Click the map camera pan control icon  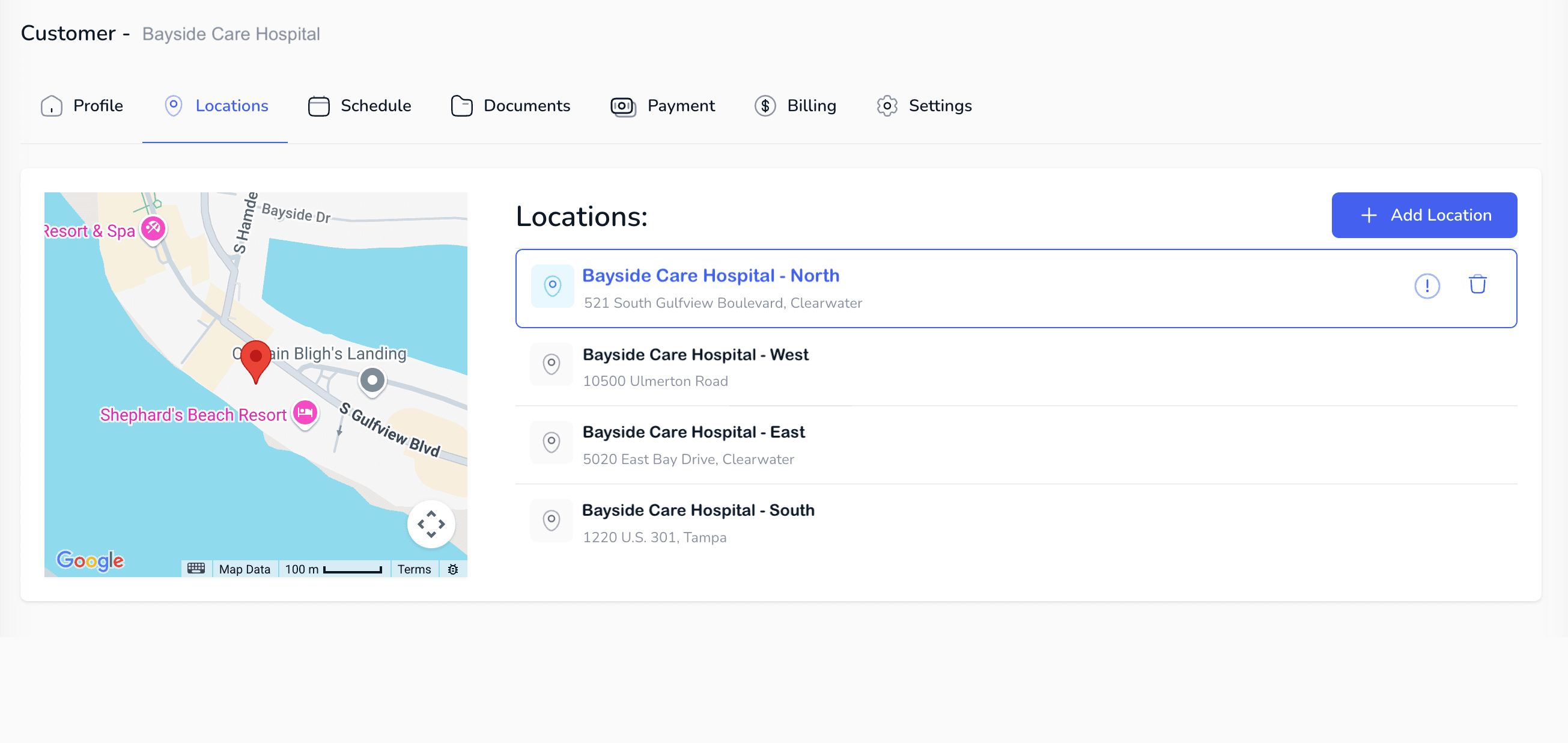431,524
